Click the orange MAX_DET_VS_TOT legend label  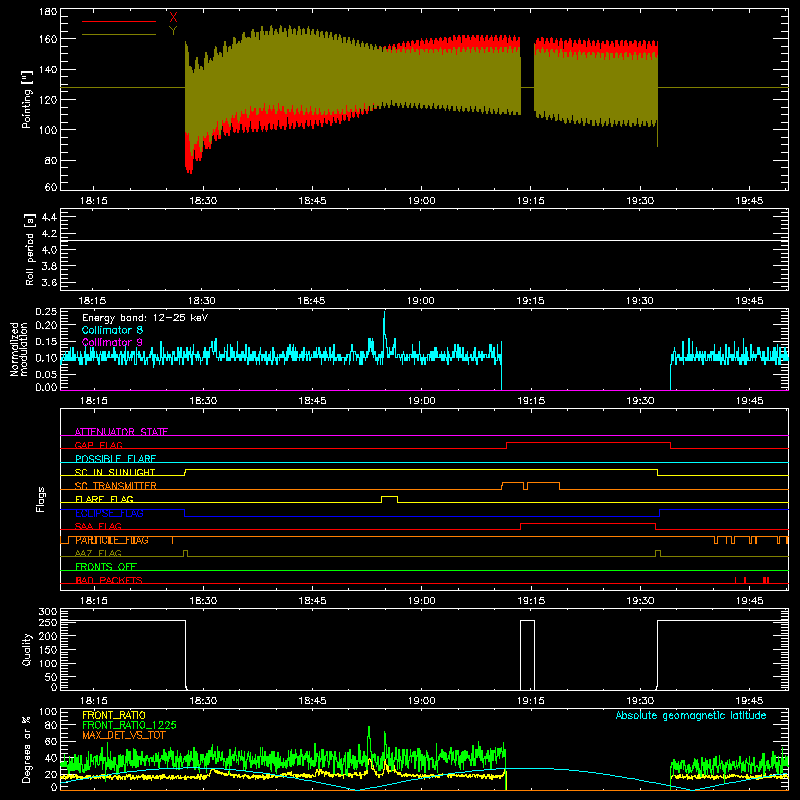coord(124,735)
